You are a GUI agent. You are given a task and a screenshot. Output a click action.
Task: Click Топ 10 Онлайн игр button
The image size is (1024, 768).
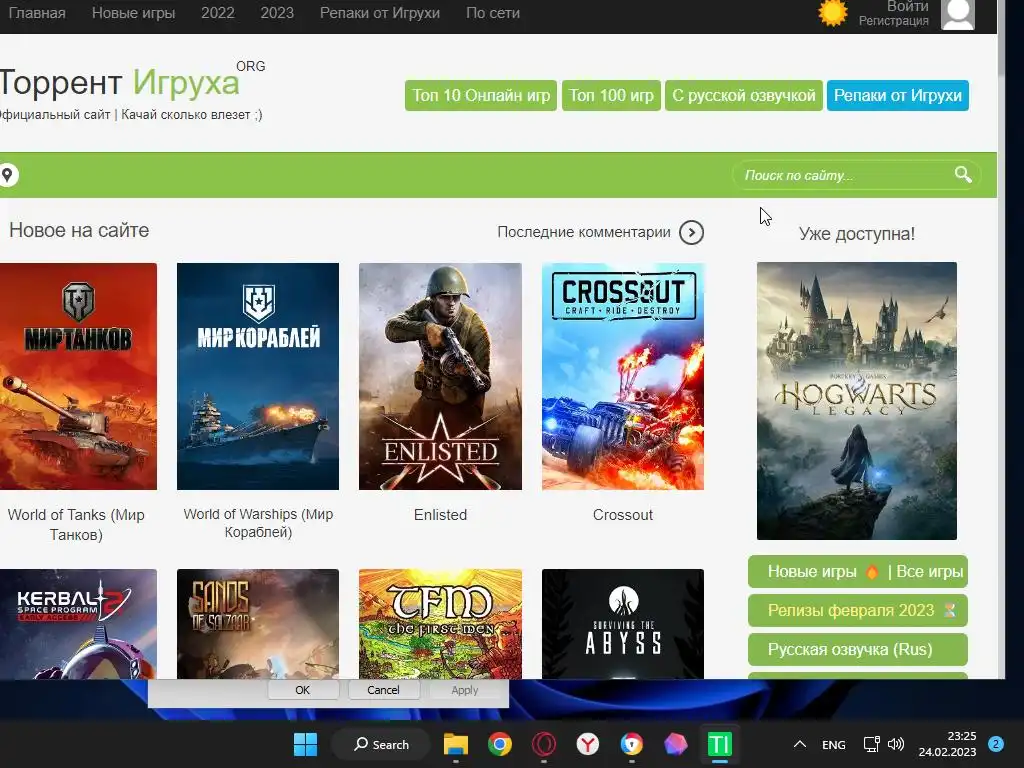[x=481, y=95]
